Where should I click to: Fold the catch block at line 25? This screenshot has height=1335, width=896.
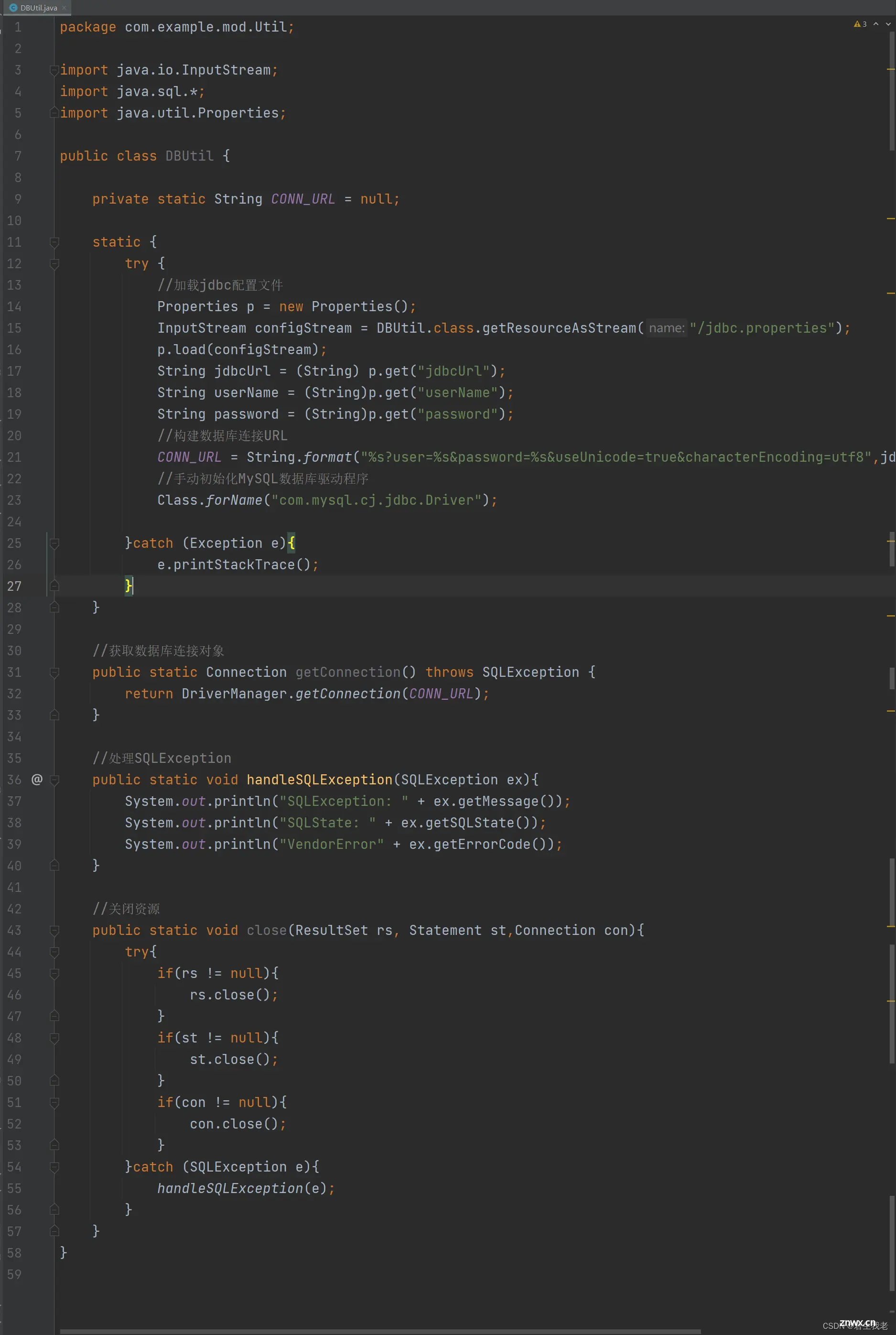(x=54, y=543)
